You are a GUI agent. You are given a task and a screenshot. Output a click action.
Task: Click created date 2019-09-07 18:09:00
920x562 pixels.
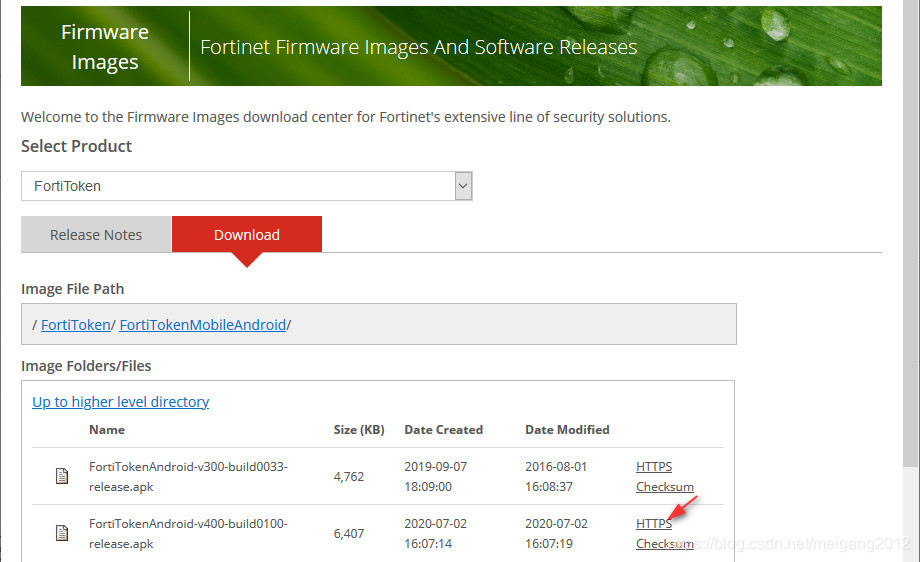click(435, 476)
